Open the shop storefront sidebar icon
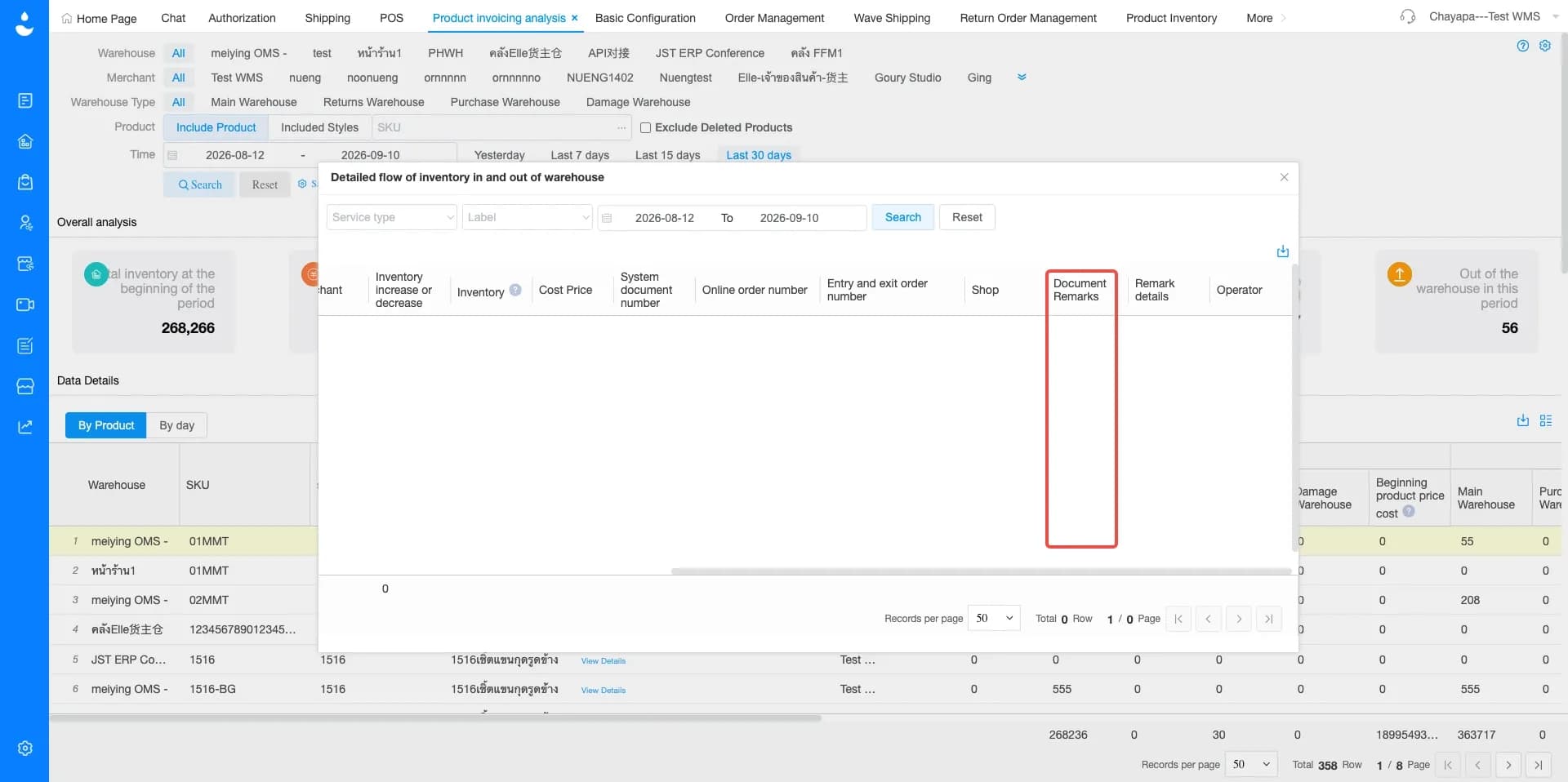 coord(25,386)
